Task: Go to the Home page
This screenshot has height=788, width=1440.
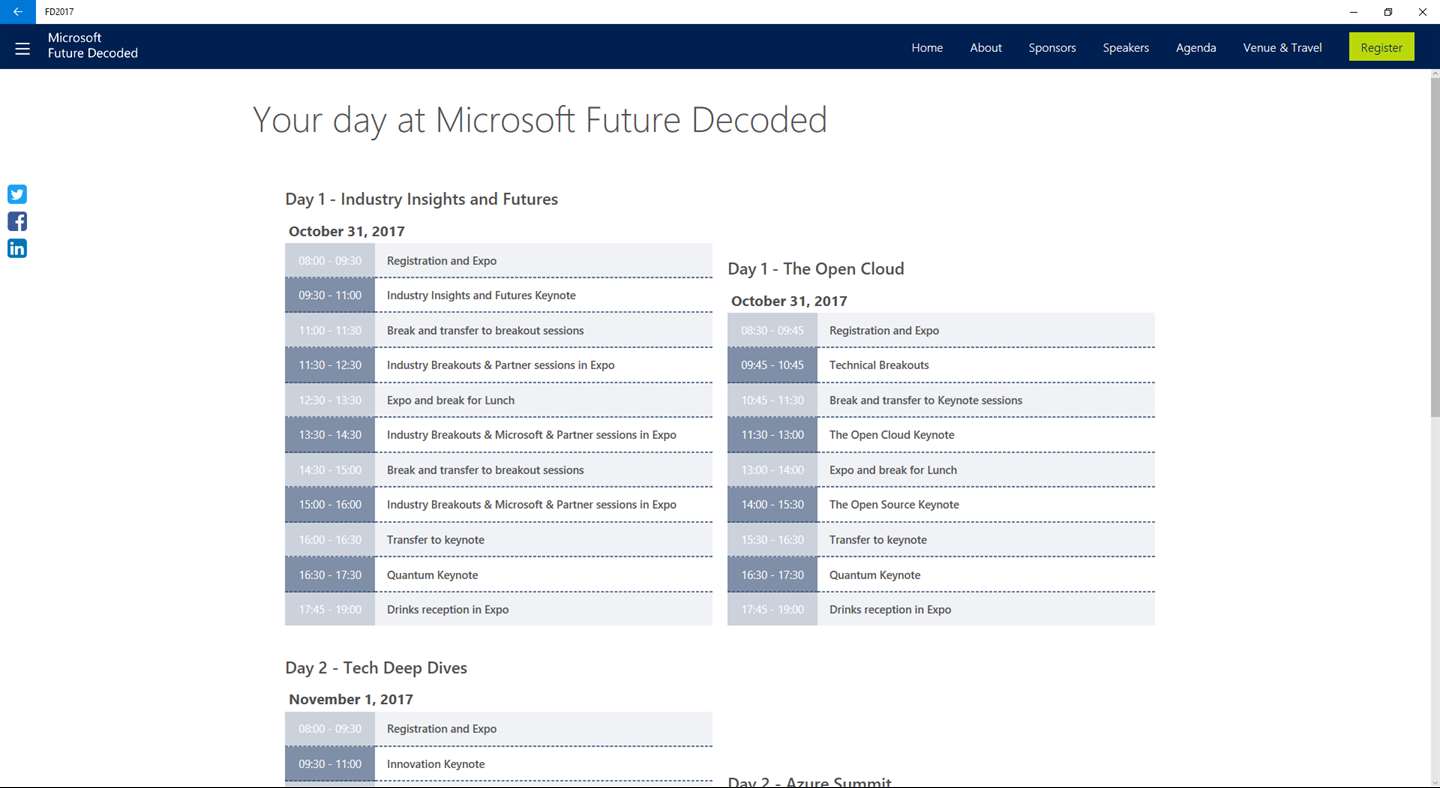Action: click(x=927, y=48)
